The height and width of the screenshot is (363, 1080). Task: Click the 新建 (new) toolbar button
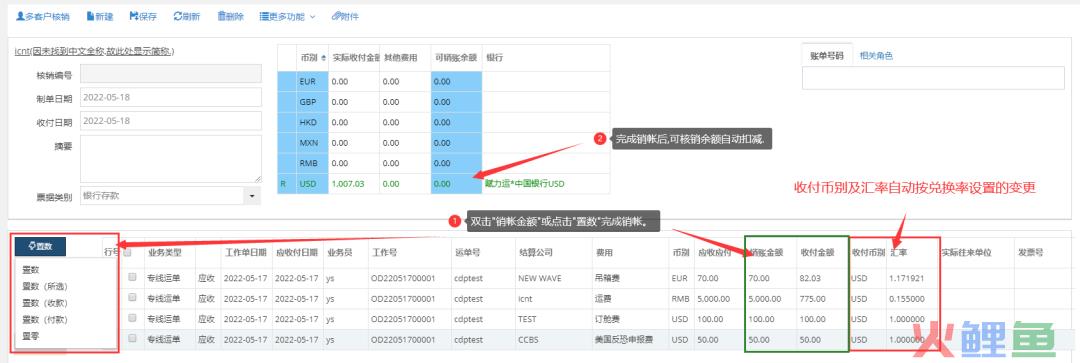coord(101,17)
